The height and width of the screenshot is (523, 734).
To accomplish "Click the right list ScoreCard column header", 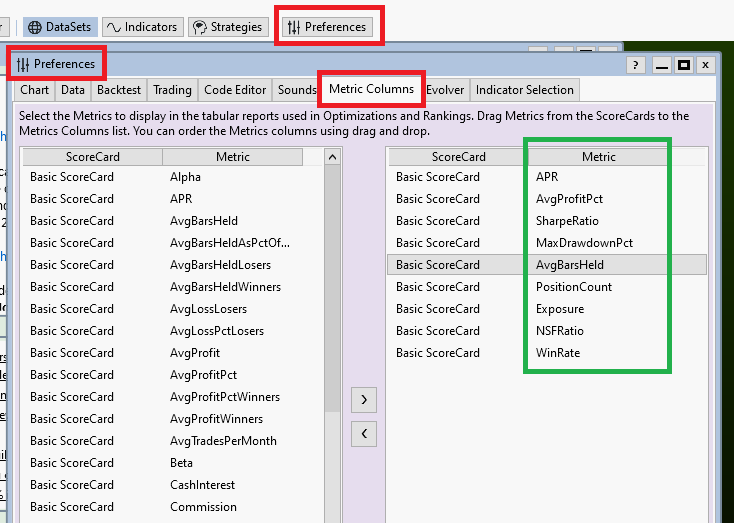I will coord(458,157).
